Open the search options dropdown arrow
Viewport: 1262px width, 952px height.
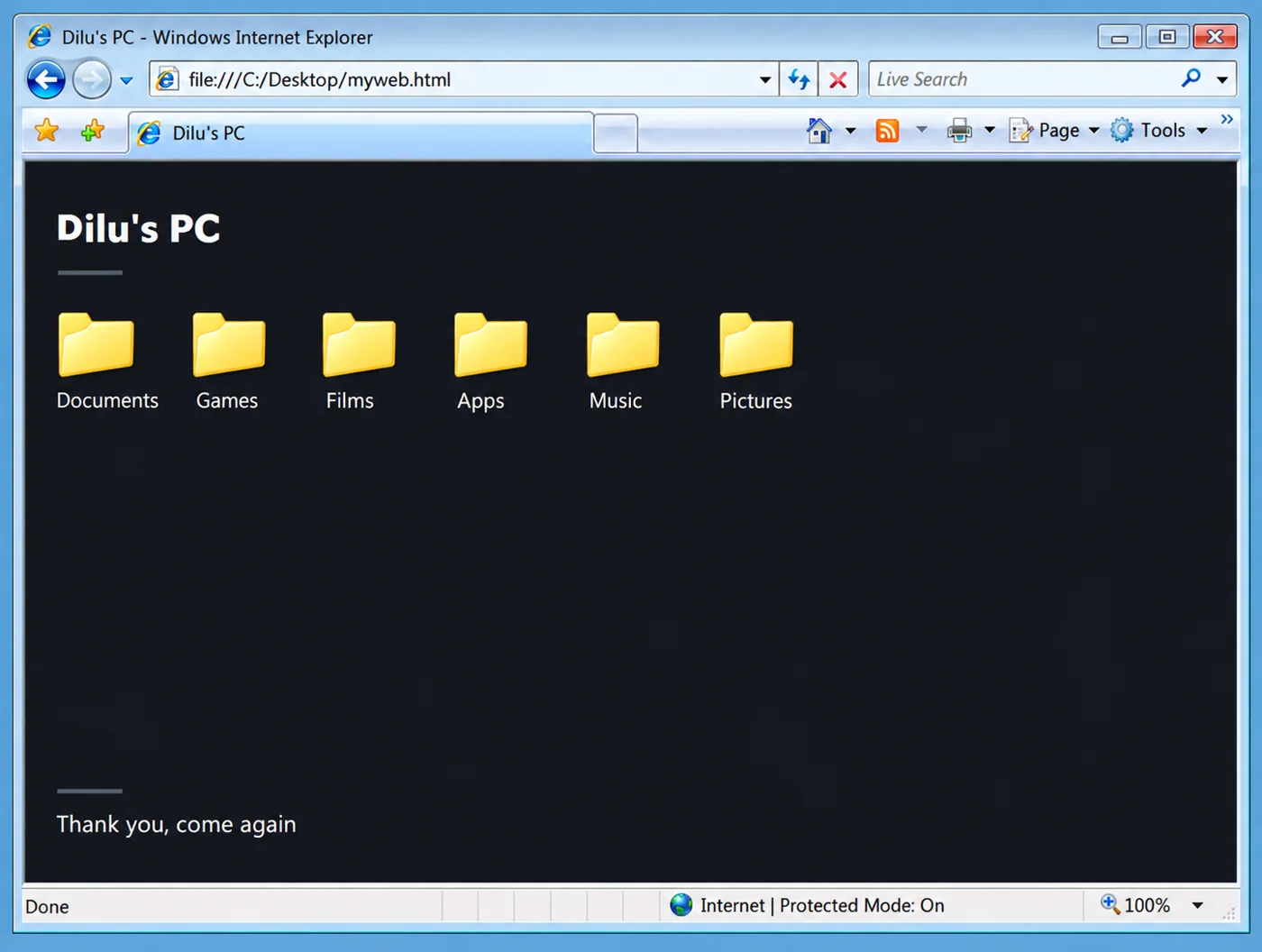[1222, 79]
